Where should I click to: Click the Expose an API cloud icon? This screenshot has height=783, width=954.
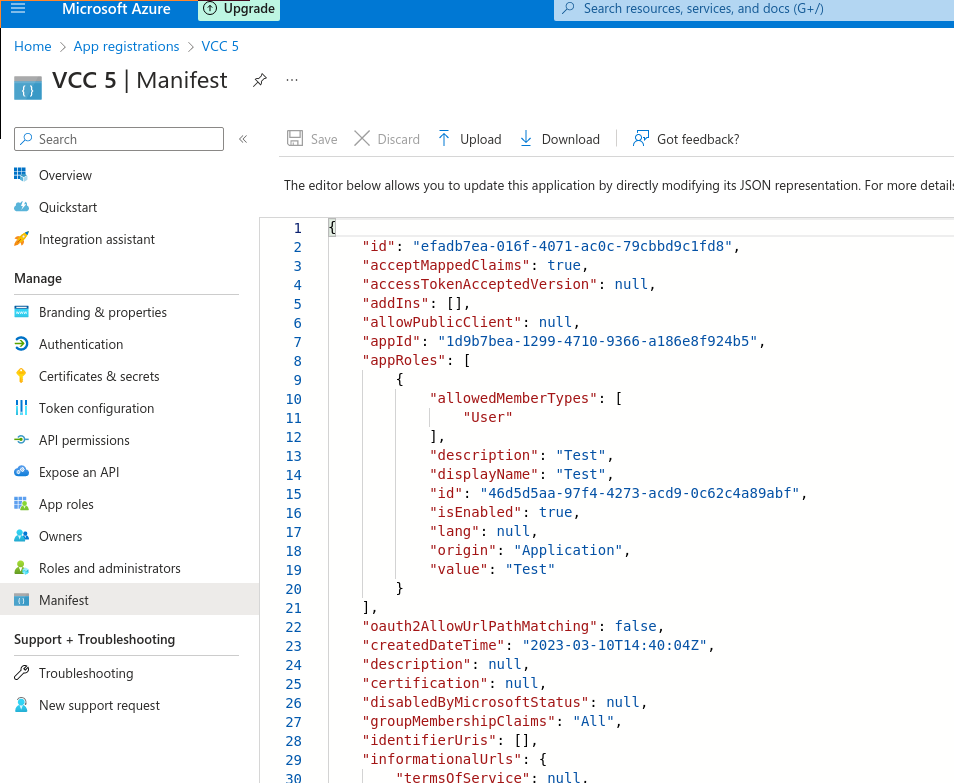pyautogui.click(x=21, y=472)
